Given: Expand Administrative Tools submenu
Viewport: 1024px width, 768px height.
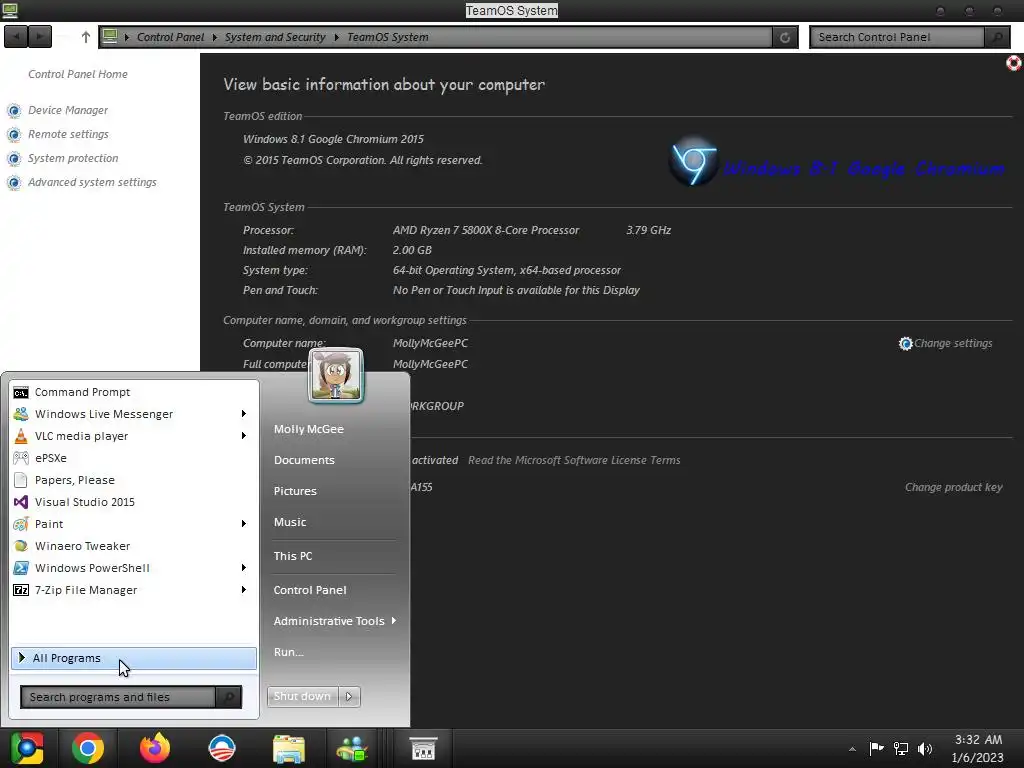Looking at the screenshot, I should coord(335,621).
